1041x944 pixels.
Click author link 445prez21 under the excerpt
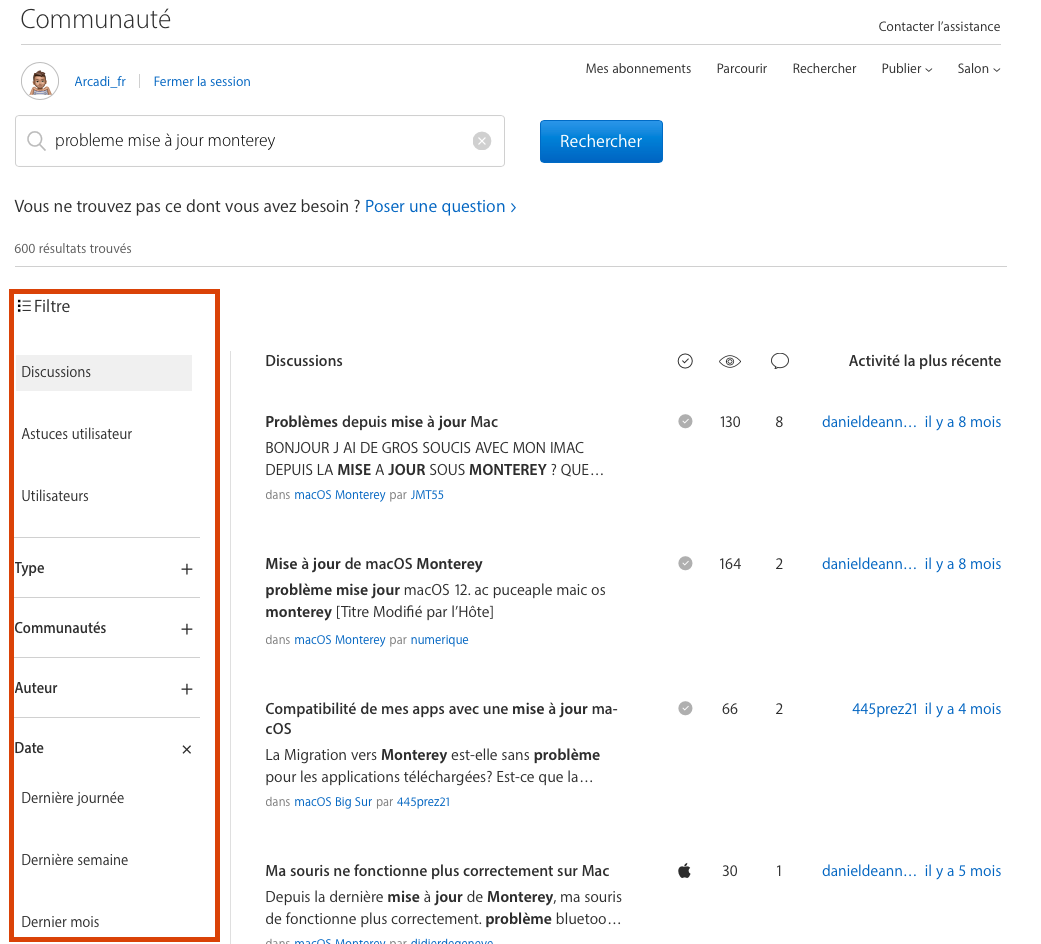click(x=423, y=802)
